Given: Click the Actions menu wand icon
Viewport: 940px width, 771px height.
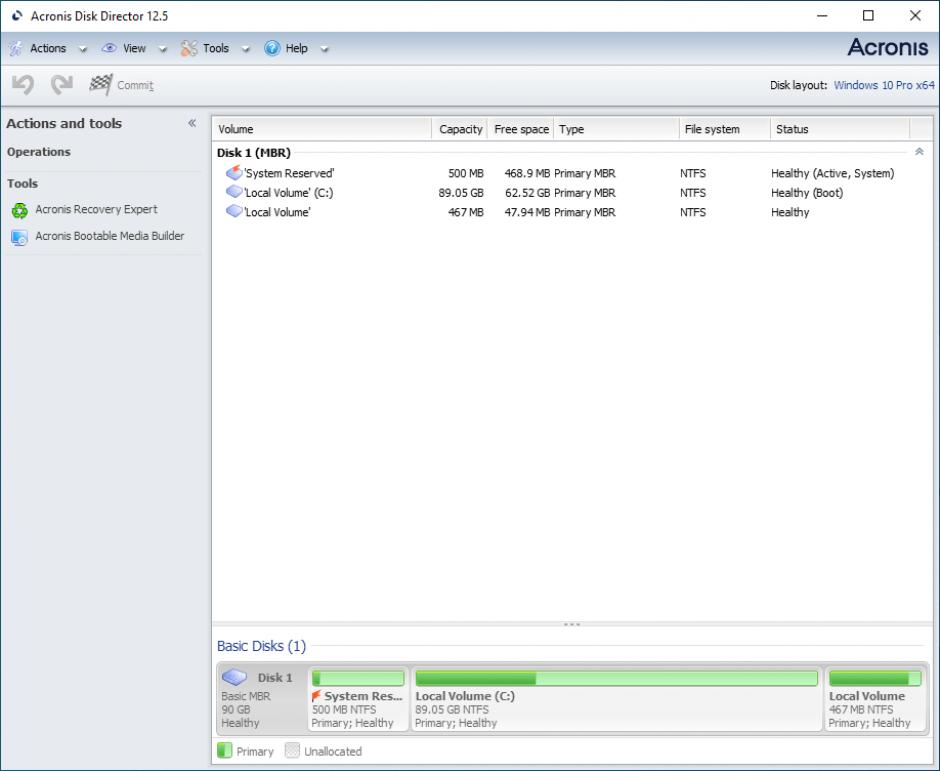Looking at the screenshot, I should (x=16, y=49).
